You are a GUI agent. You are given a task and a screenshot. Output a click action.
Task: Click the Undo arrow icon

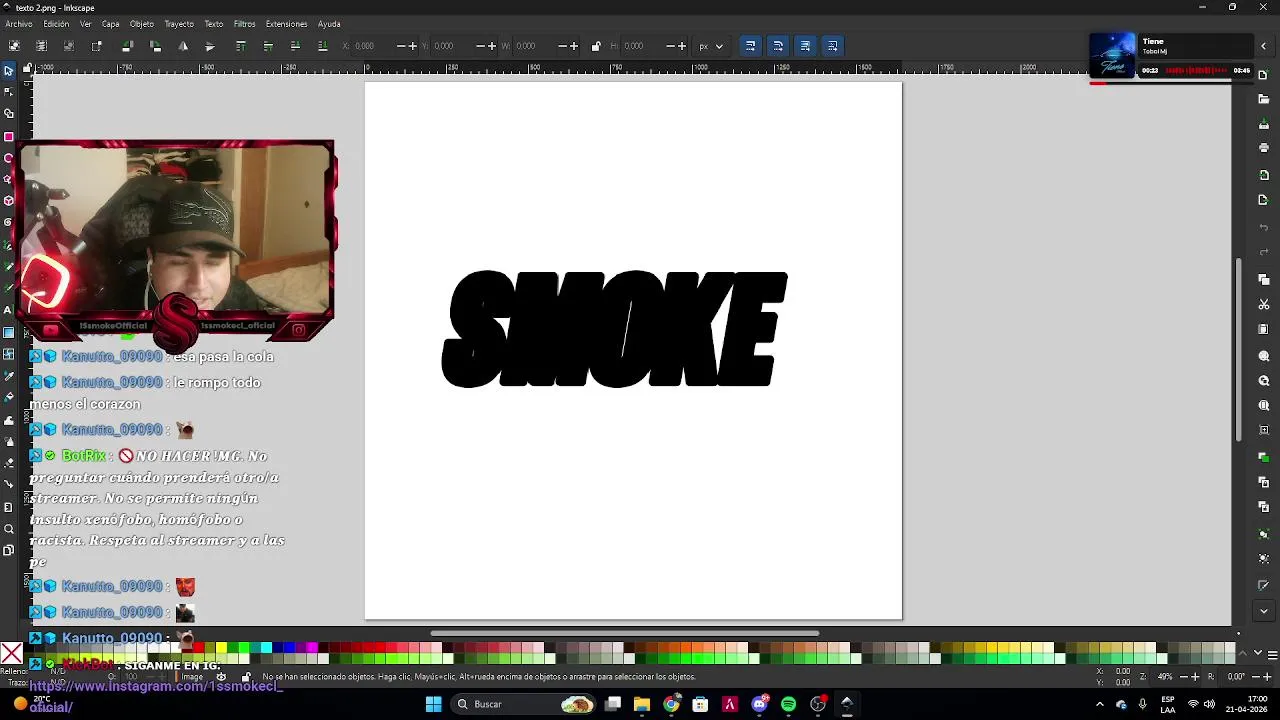1264,228
